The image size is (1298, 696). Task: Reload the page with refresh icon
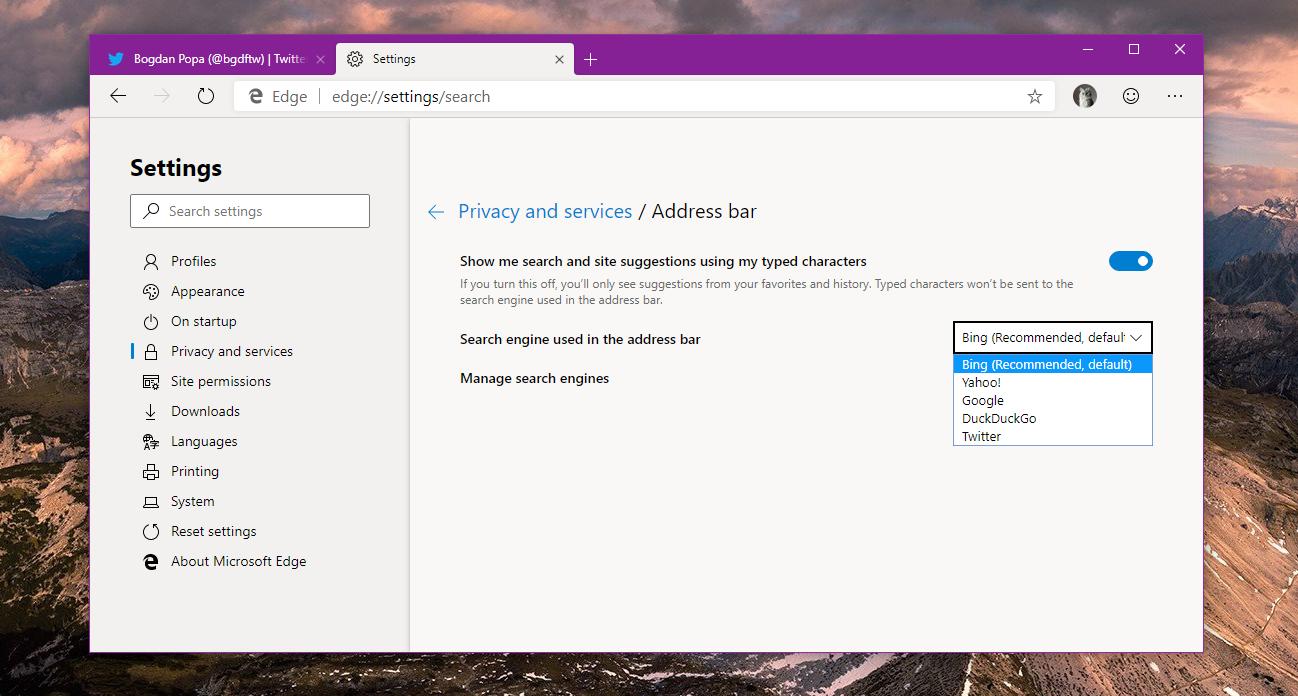click(206, 96)
